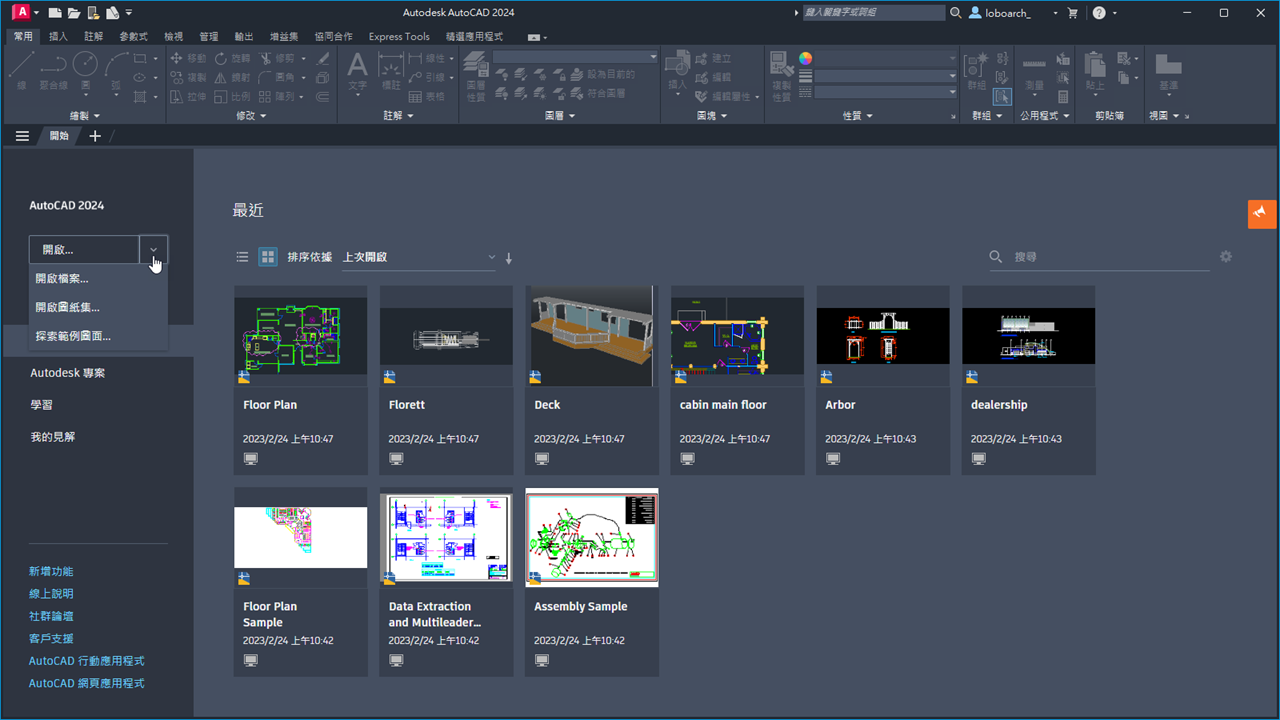Choose the Trim (修剪) command
Image resolution: width=1280 pixels, height=720 pixels.
[x=277, y=59]
